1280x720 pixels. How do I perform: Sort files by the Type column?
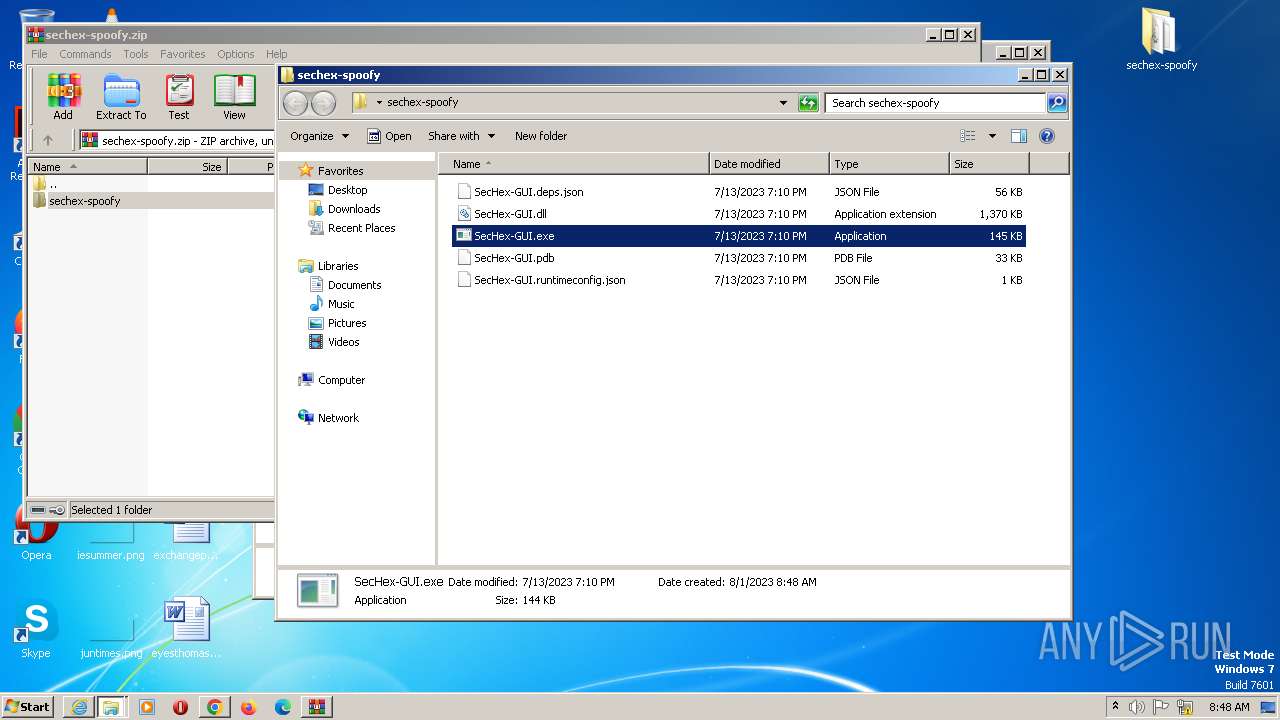(x=889, y=164)
